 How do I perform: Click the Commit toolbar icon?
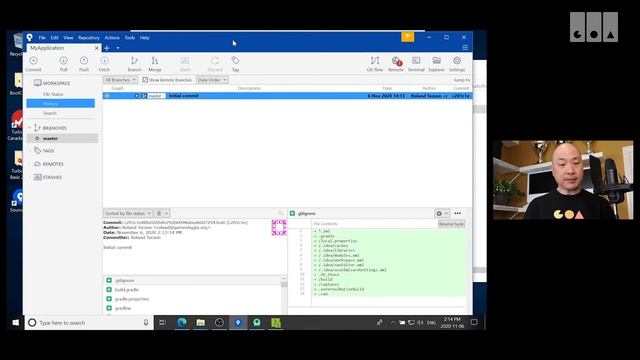33,64
